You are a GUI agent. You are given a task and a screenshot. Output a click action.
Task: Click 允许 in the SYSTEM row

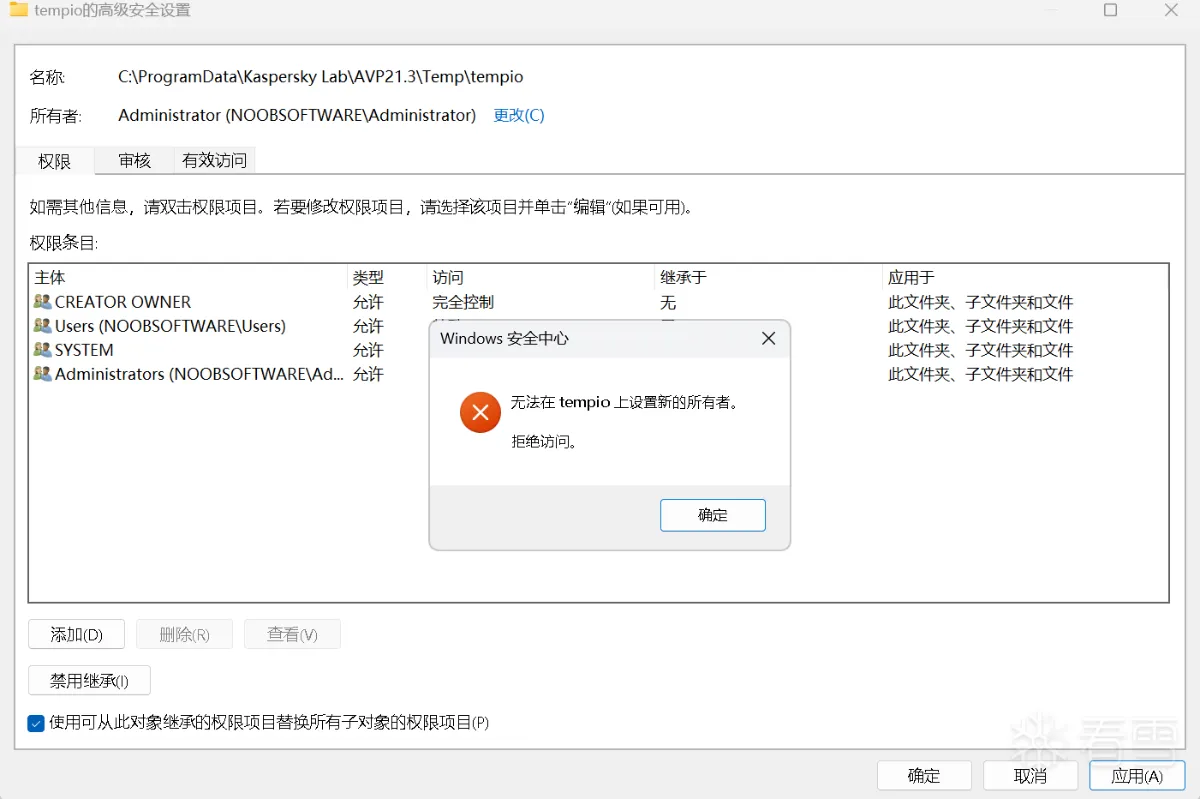coord(368,350)
